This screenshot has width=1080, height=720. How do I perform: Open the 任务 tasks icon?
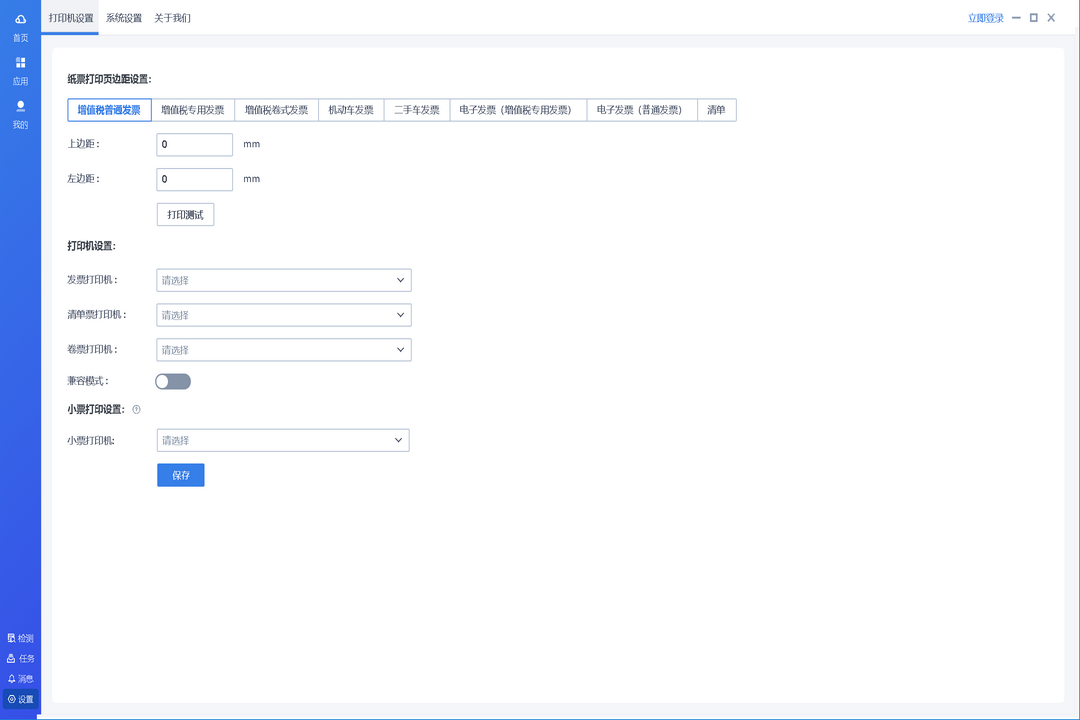[12, 659]
